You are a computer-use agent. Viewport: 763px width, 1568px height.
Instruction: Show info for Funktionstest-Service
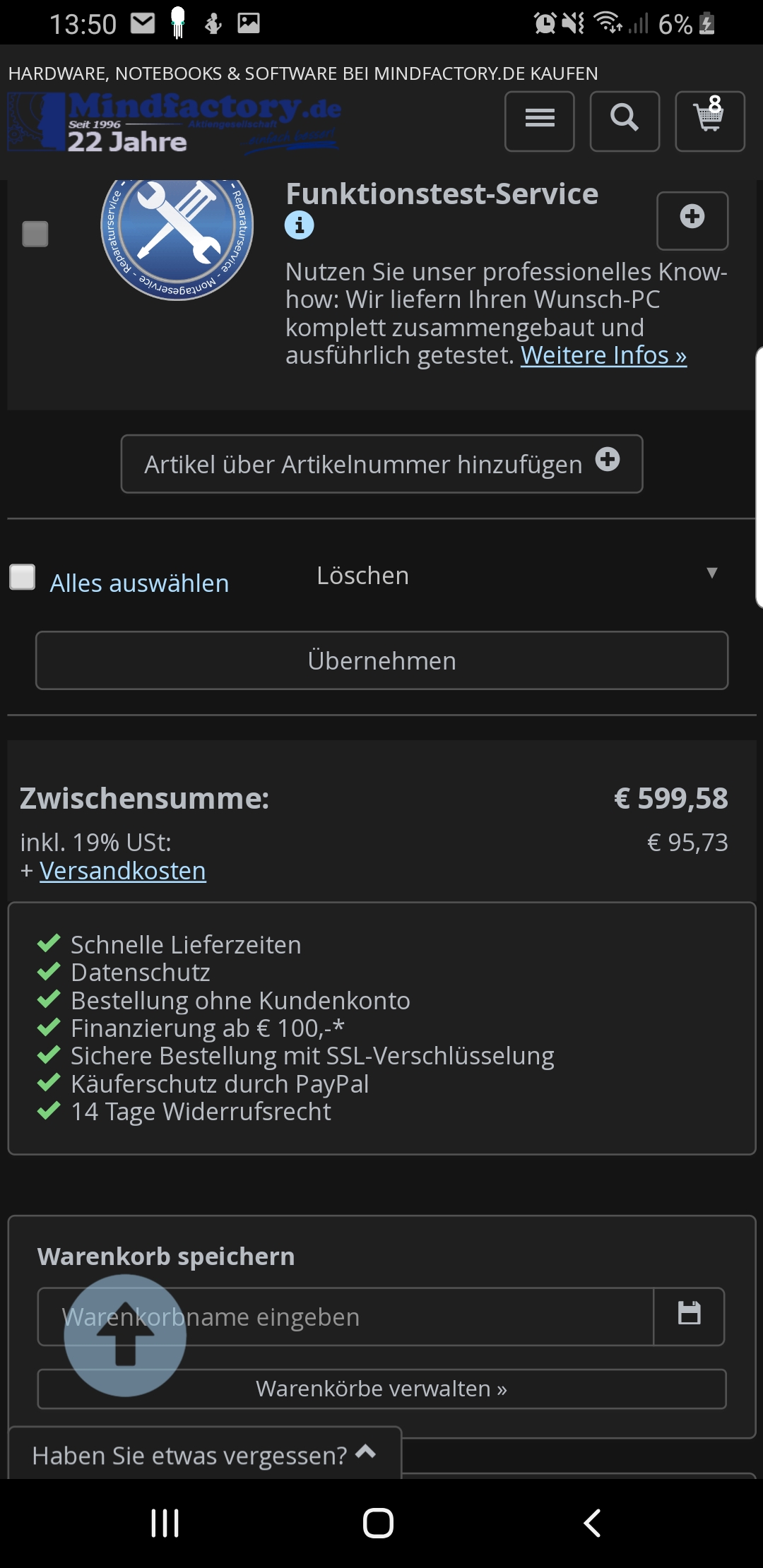[x=299, y=225]
